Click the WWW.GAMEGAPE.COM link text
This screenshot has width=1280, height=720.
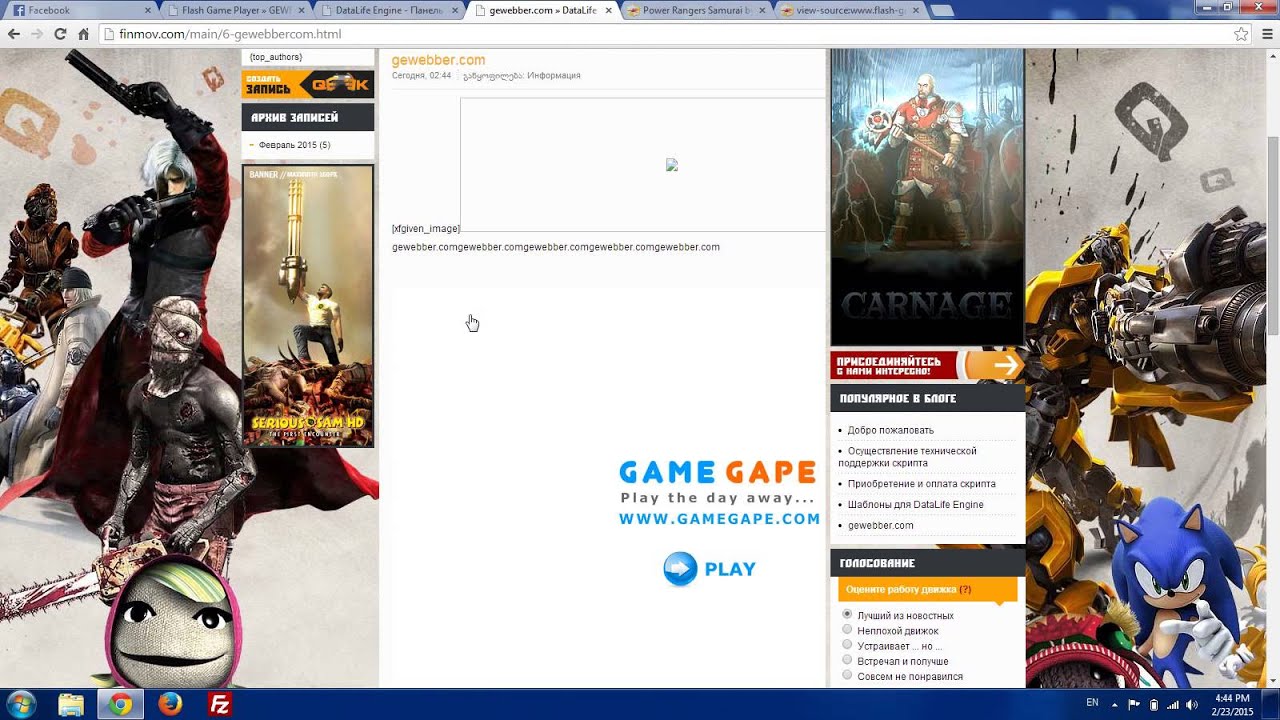coord(719,519)
